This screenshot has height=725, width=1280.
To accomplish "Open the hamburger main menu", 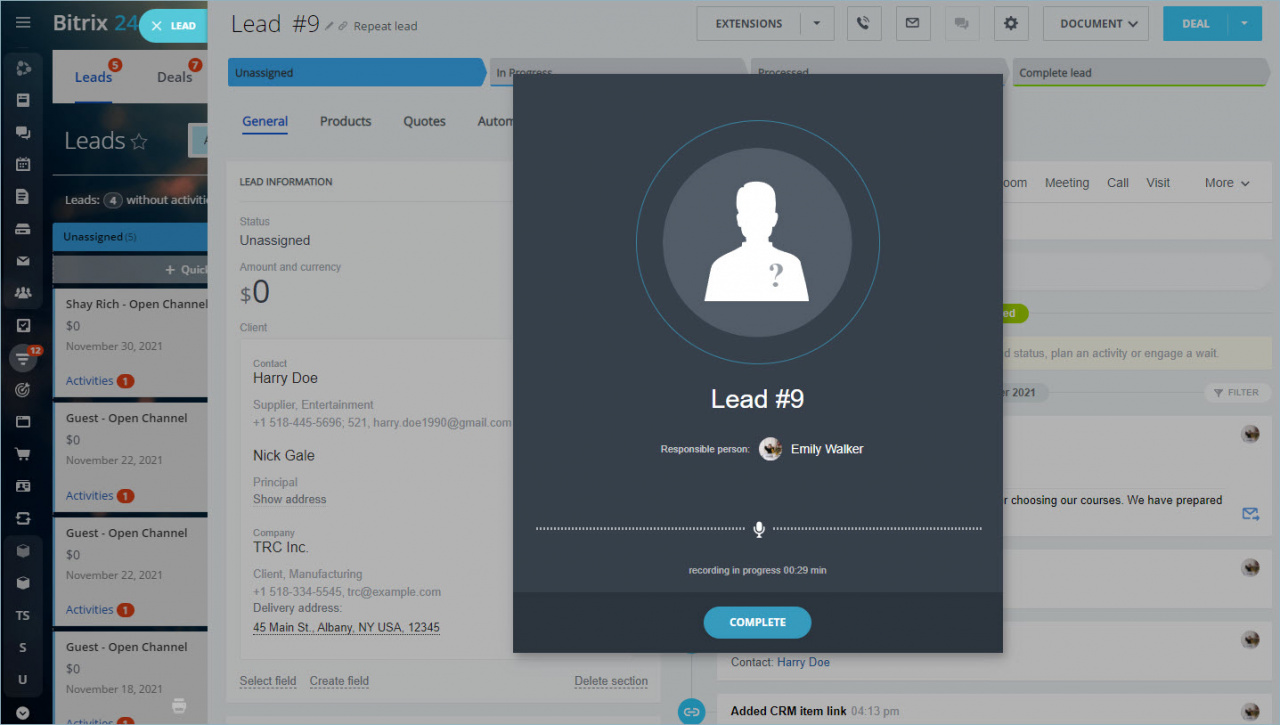I will [x=23, y=22].
